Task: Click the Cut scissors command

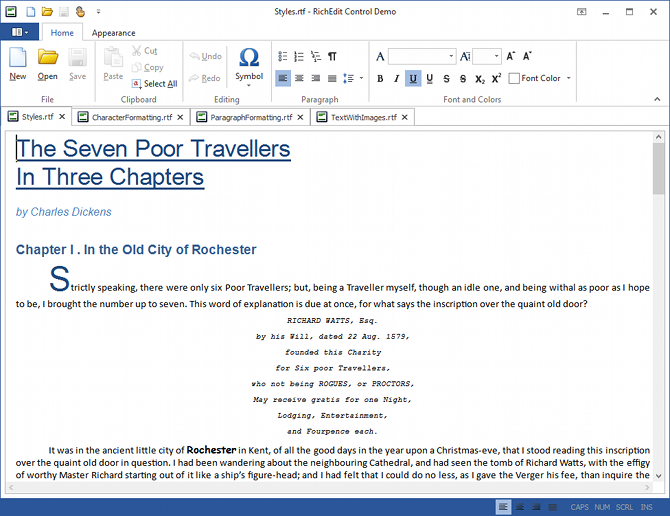Action: (144, 51)
